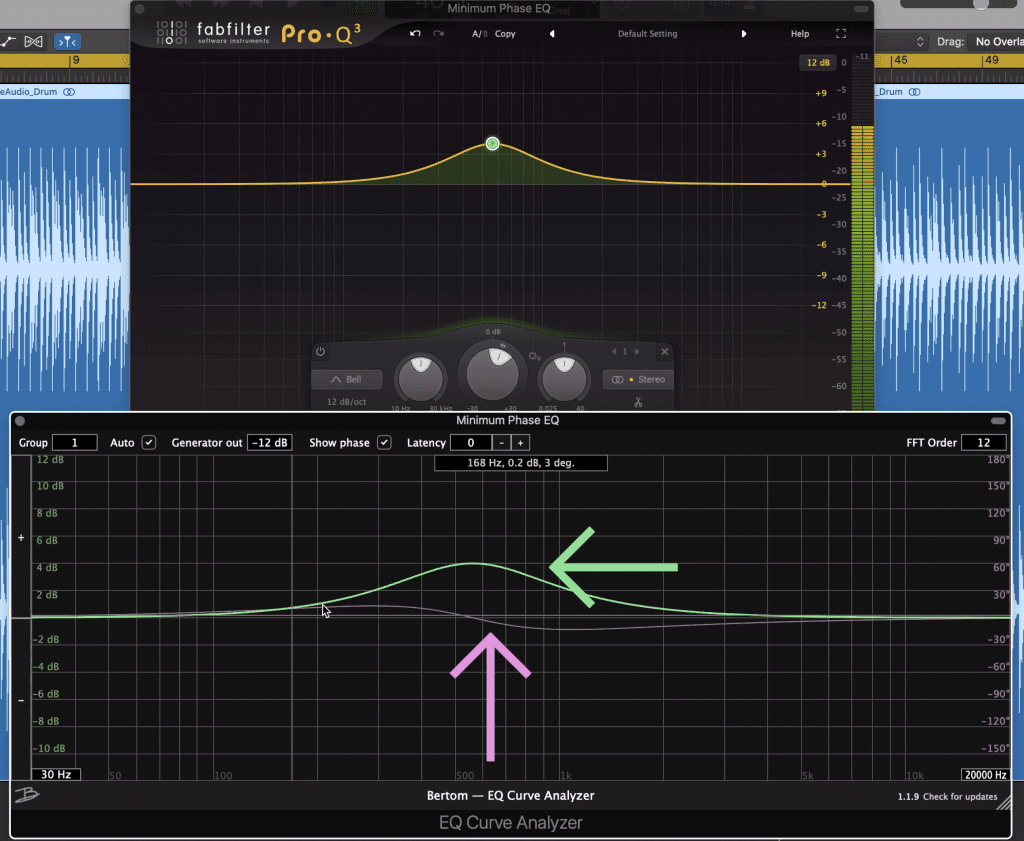Screen dimensions: 1024x841
Task: Click the gain-Q interaction gear icon
Action: (x=534, y=356)
